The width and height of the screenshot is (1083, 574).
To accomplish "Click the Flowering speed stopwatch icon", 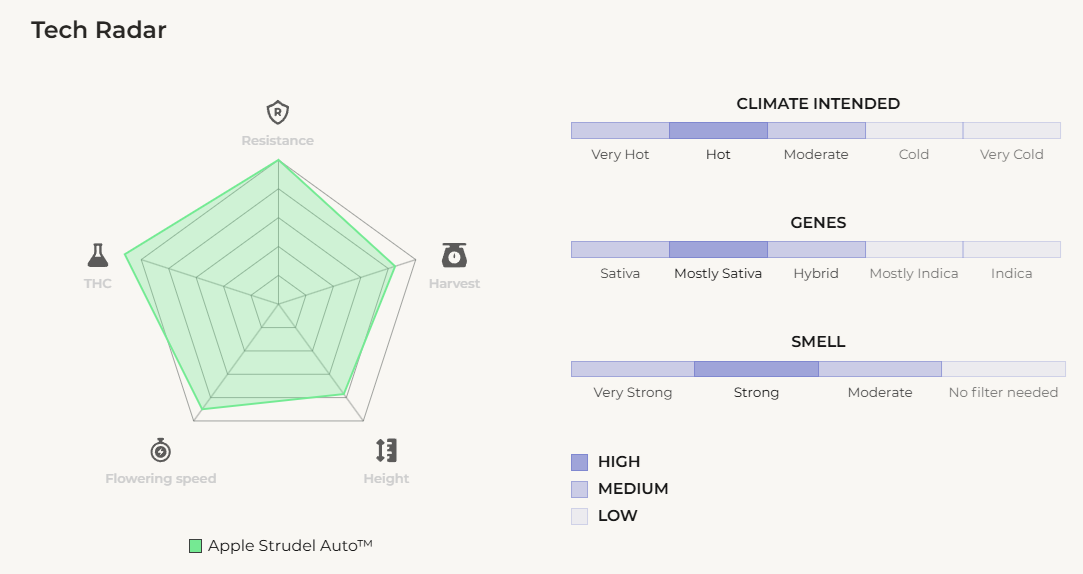I will click(161, 450).
